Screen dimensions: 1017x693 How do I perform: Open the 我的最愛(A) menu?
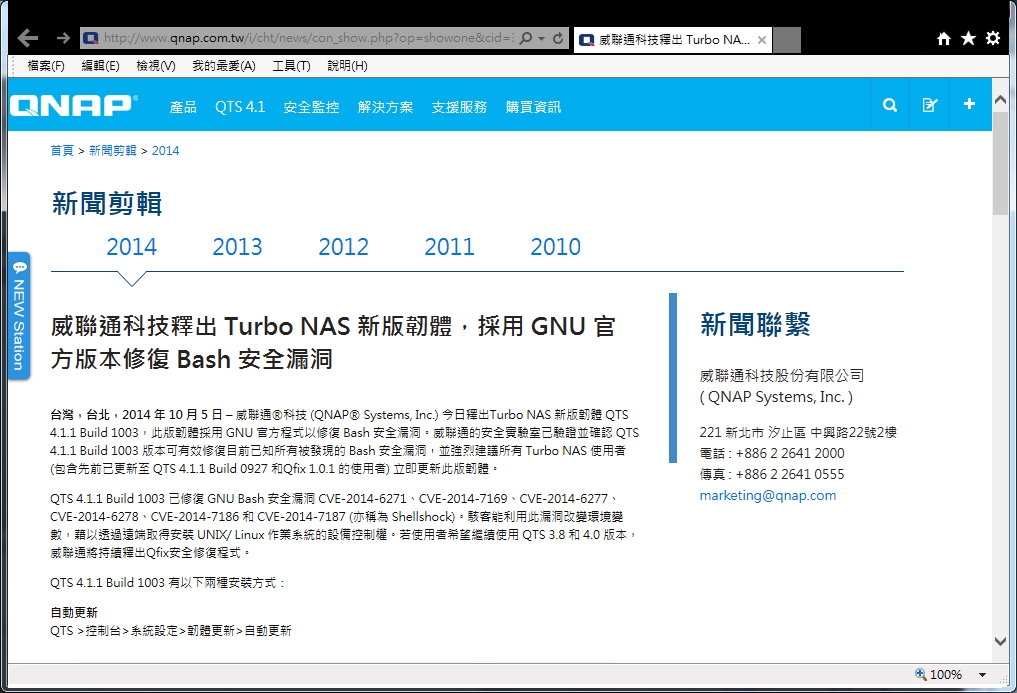pyautogui.click(x=224, y=66)
